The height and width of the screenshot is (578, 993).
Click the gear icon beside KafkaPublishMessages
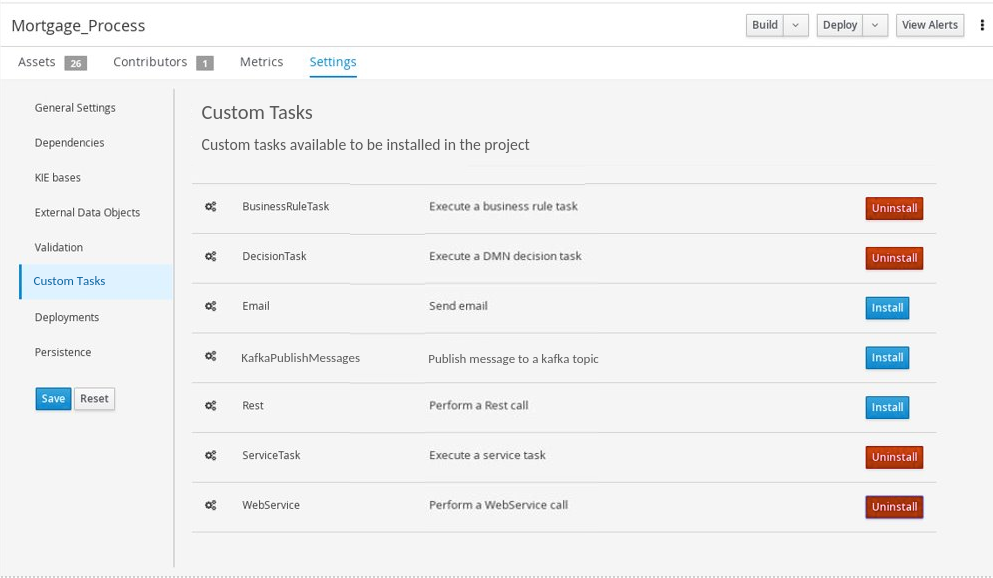click(x=211, y=357)
